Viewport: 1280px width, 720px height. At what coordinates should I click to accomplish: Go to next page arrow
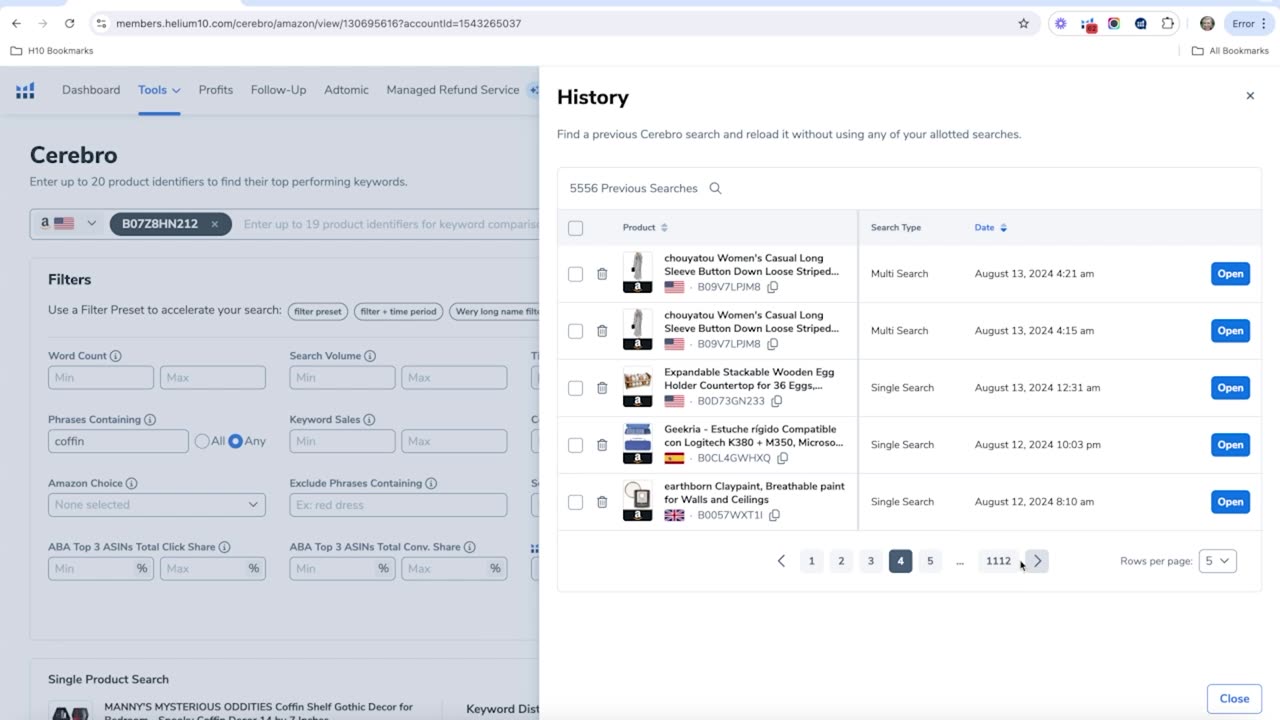click(x=1037, y=561)
